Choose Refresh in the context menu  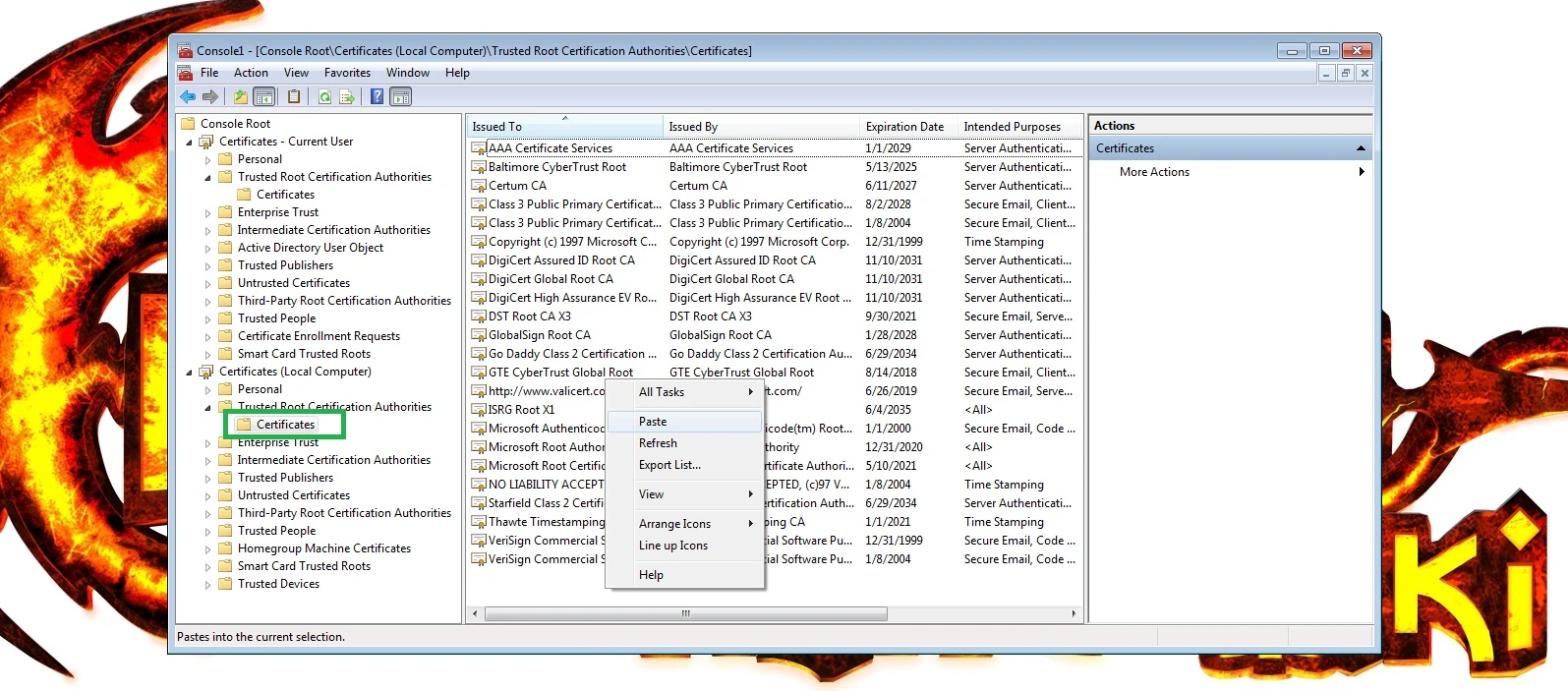[x=684, y=443]
